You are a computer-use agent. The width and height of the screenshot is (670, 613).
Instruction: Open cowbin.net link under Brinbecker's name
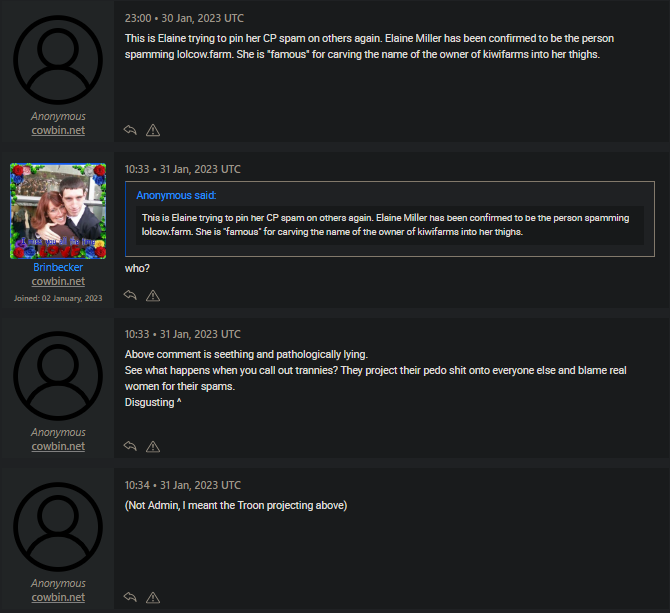(58, 282)
